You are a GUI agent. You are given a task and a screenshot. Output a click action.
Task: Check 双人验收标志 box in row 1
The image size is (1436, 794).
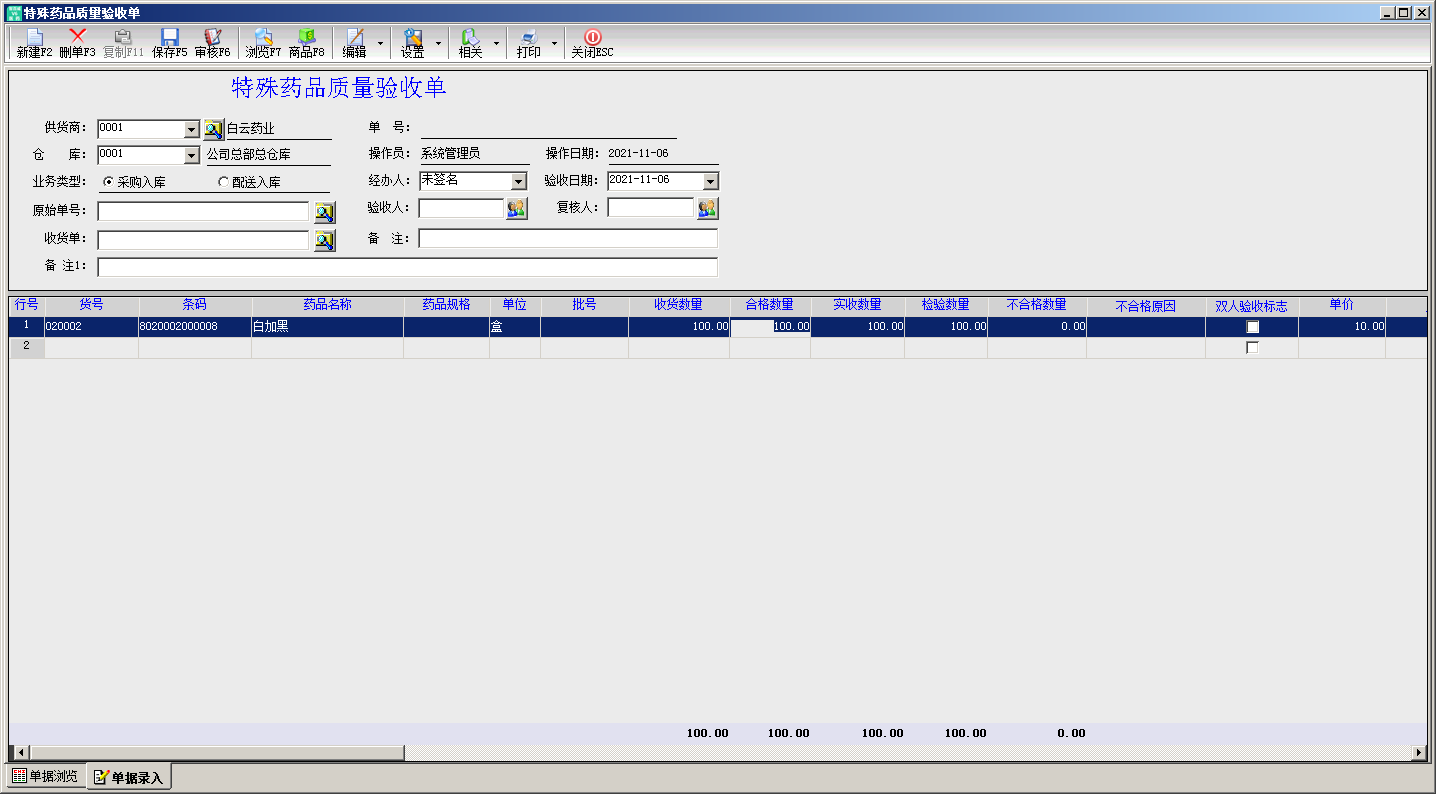coord(1252,327)
